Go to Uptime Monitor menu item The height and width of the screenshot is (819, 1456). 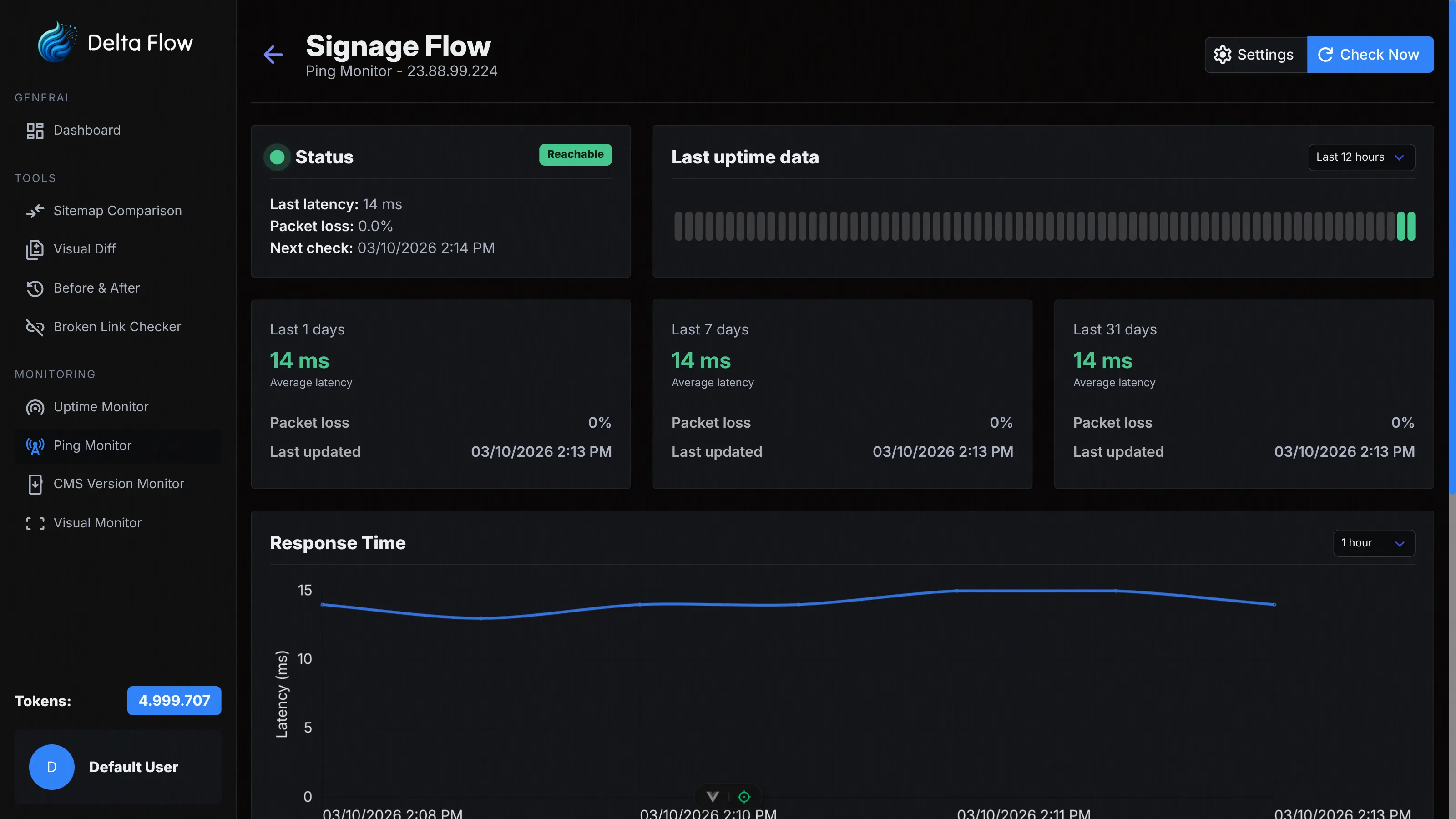(x=101, y=407)
